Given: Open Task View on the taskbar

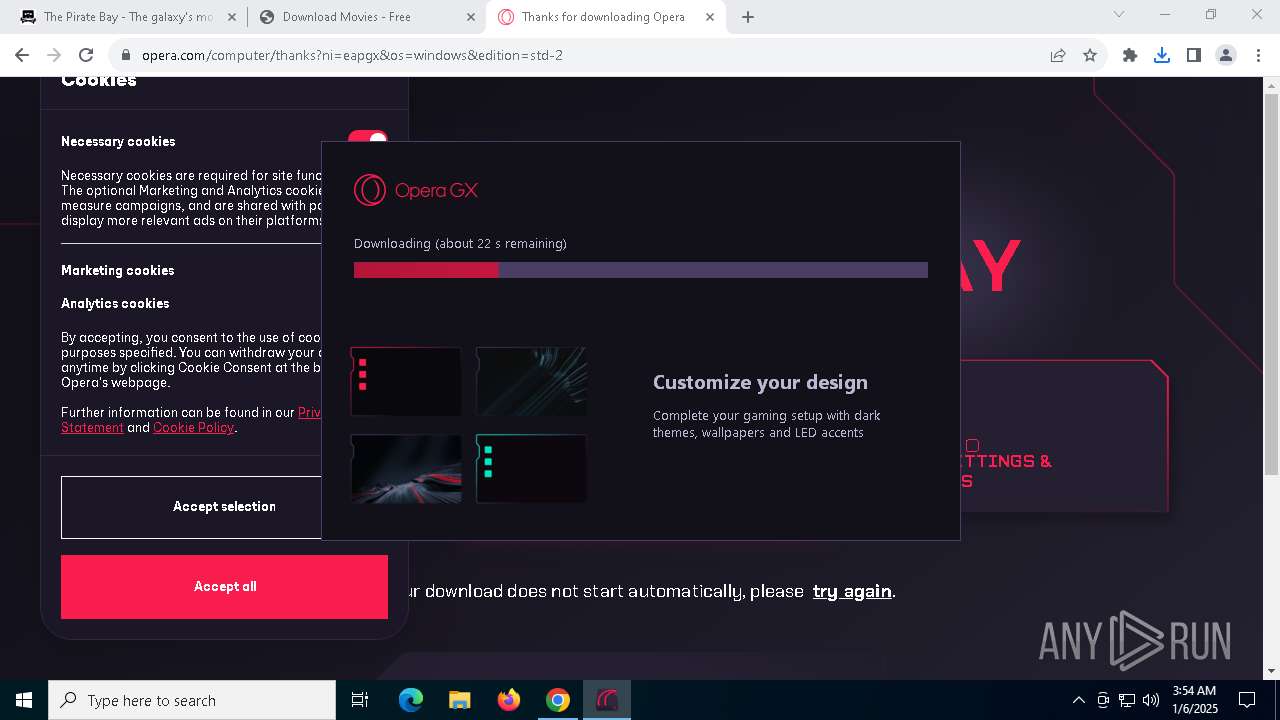Looking at the screenshot, I should (360, 700).
